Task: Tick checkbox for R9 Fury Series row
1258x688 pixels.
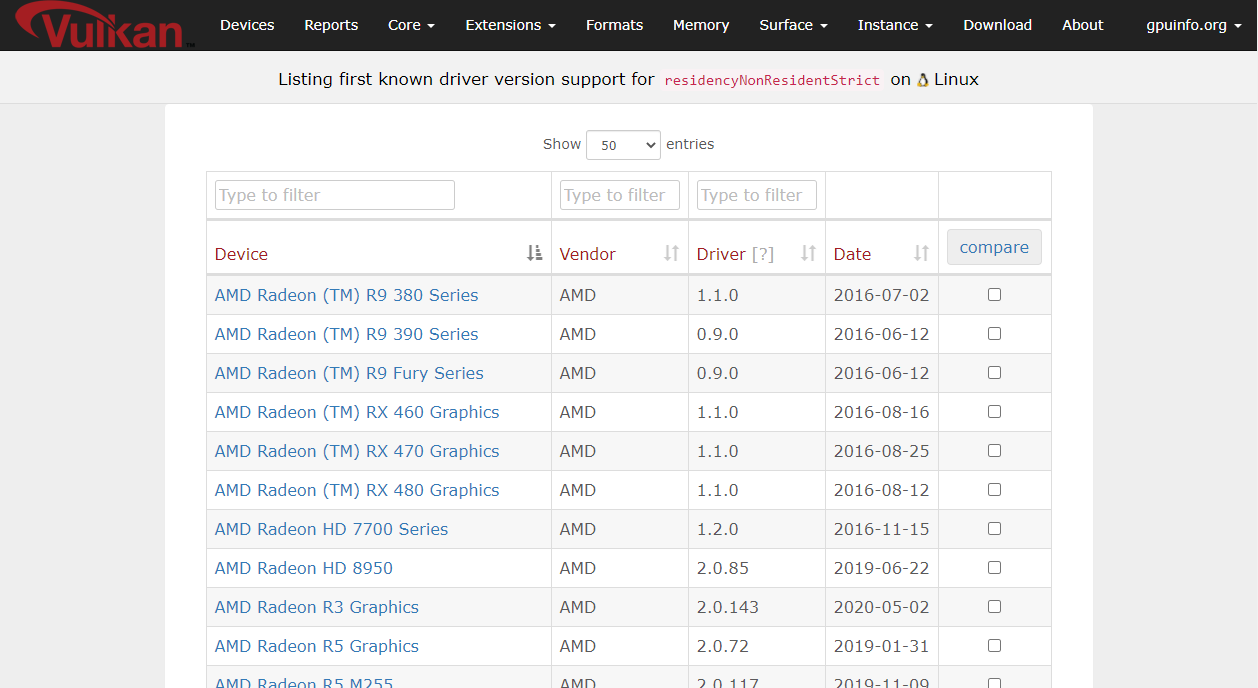Action: coord(994,373)
